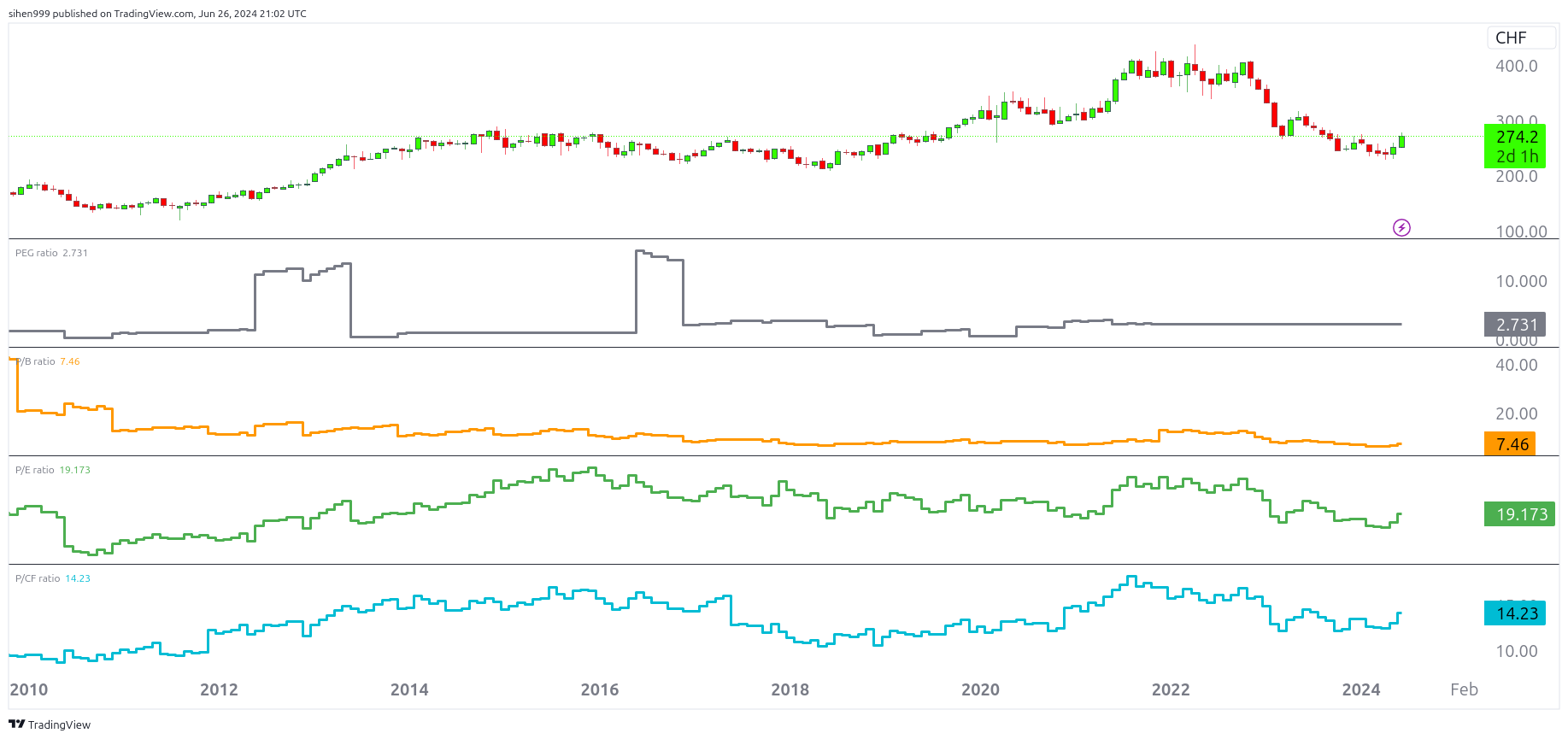Click the green 19.173 P/E value label
1568x739 pixels.
point(1519,514)
